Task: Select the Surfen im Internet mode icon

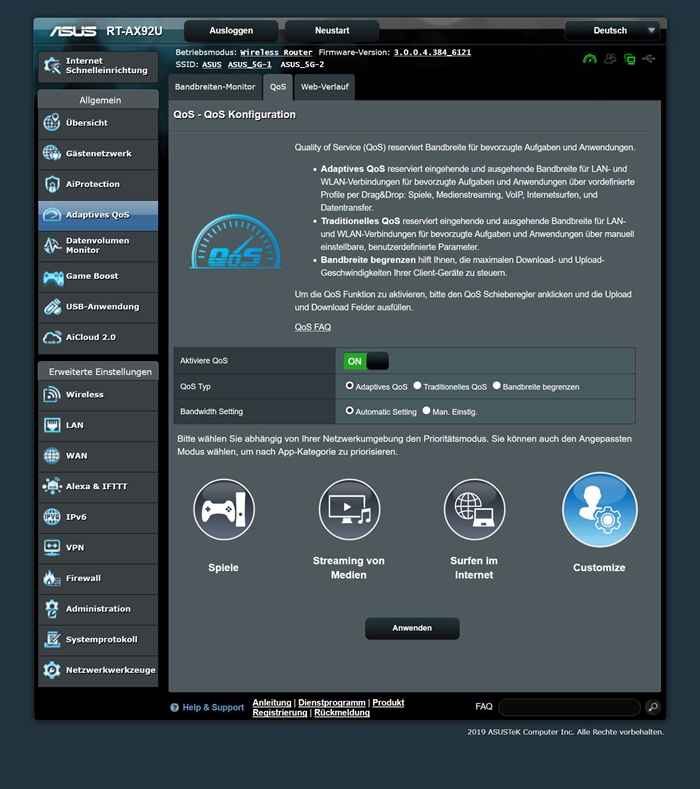Action: 475,509
